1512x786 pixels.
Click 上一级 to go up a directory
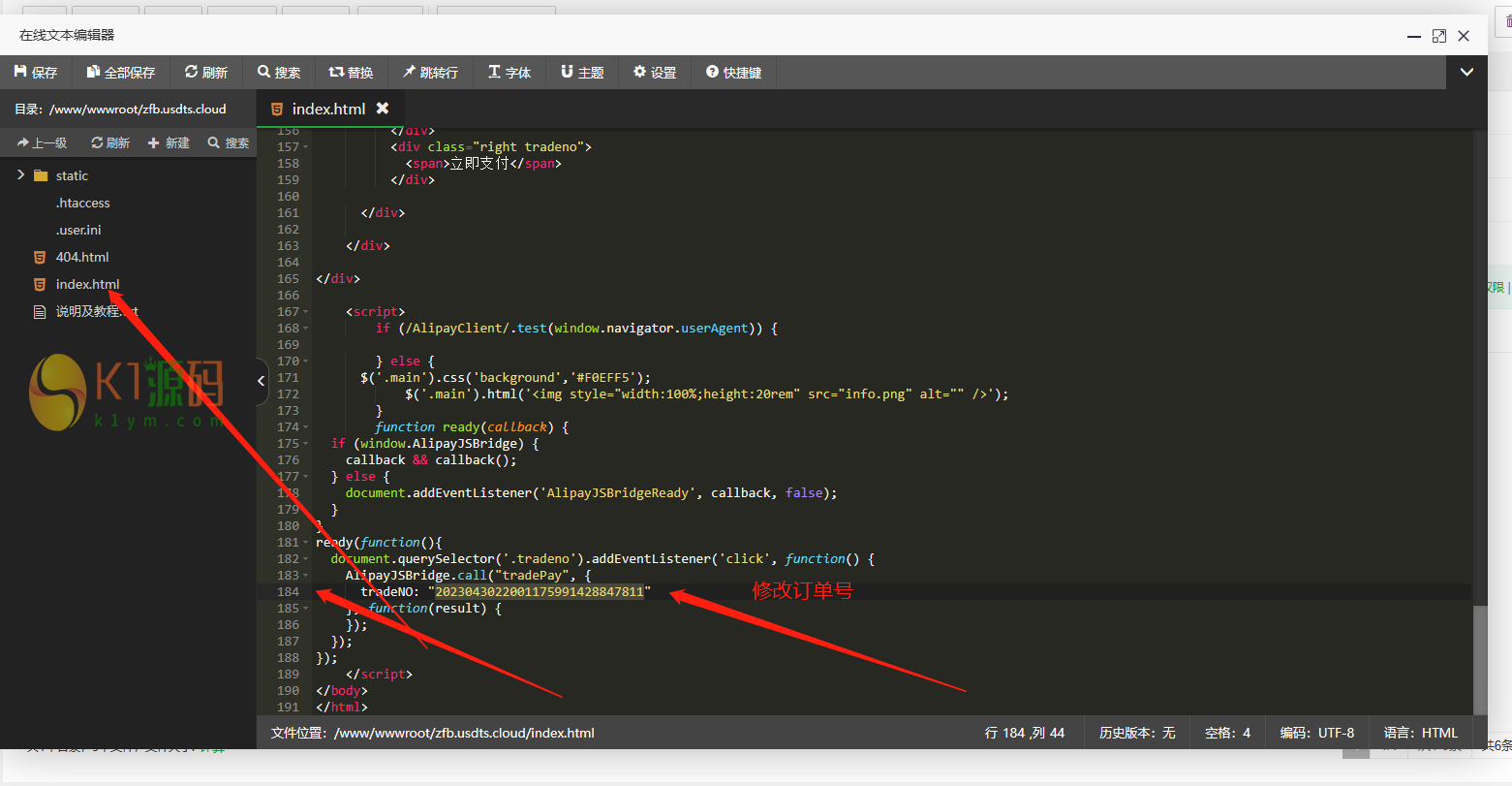click(42, 142)
